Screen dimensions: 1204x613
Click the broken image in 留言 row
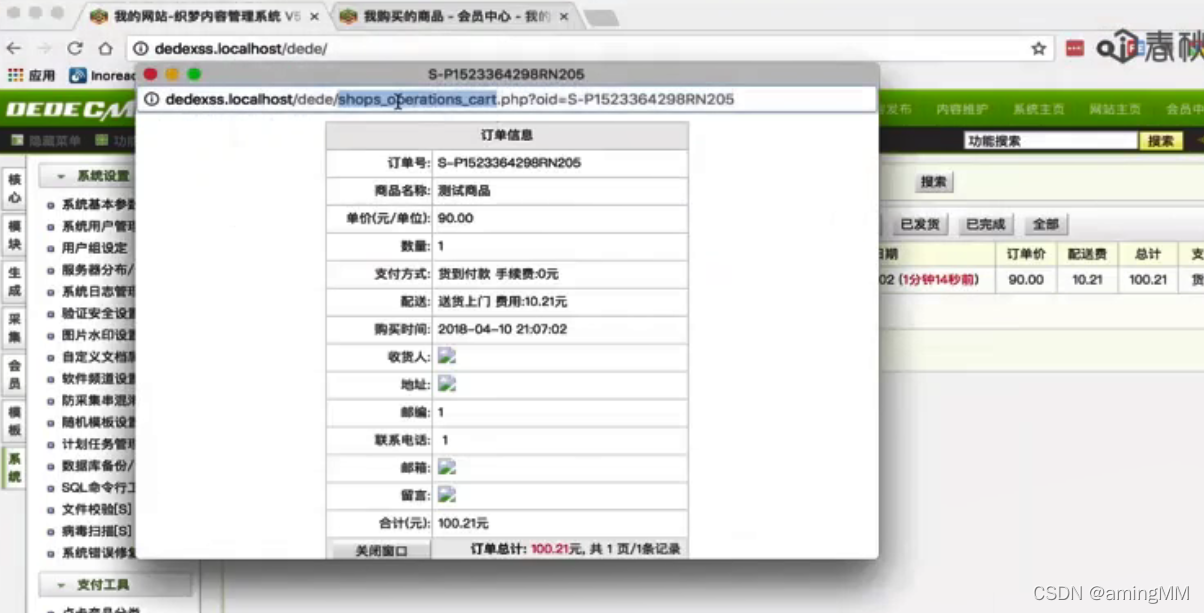(x=447, y=495)
